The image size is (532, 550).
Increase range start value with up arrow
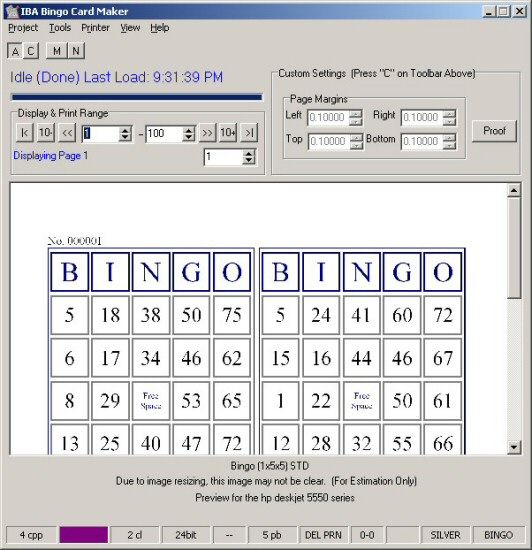(125, 130)
